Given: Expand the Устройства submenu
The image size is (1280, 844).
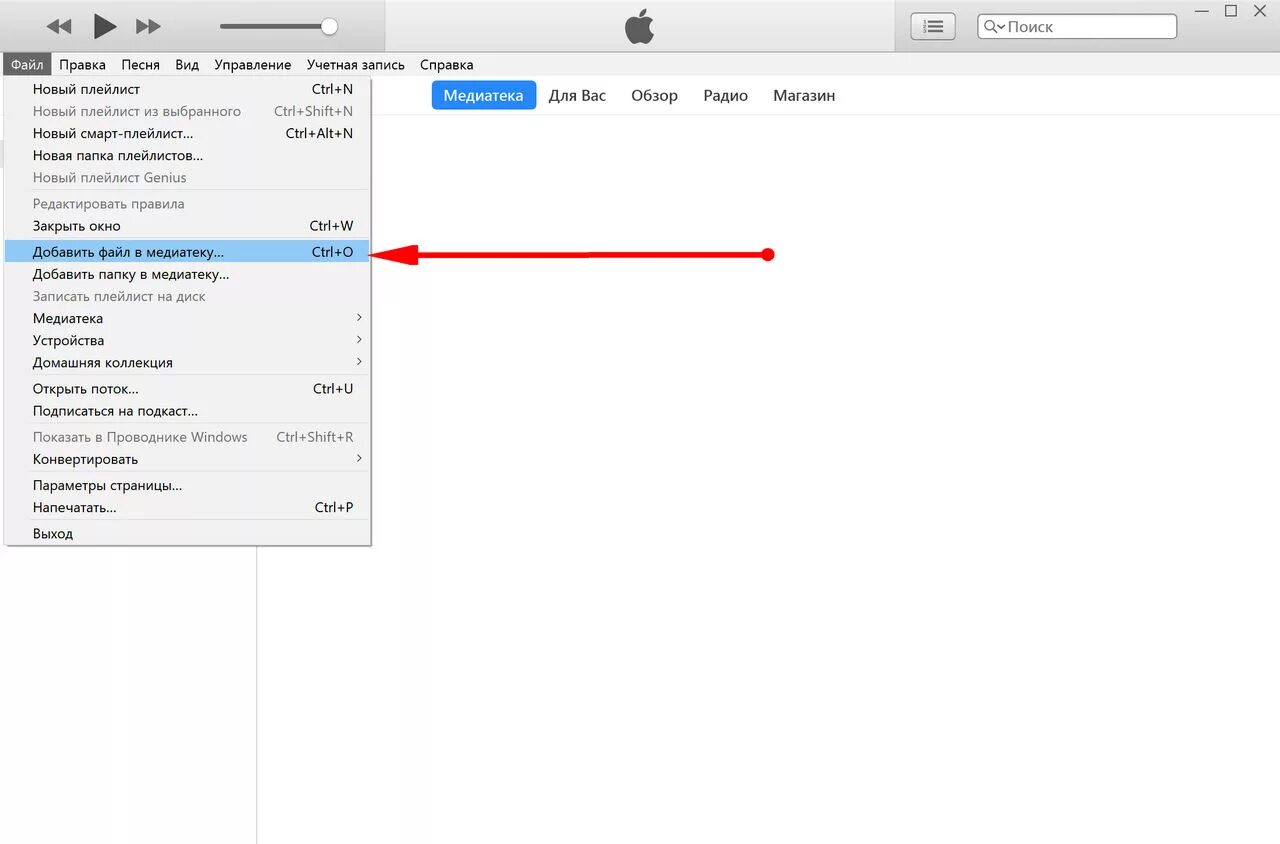Looking at the screenshot, I should (187, 340).
